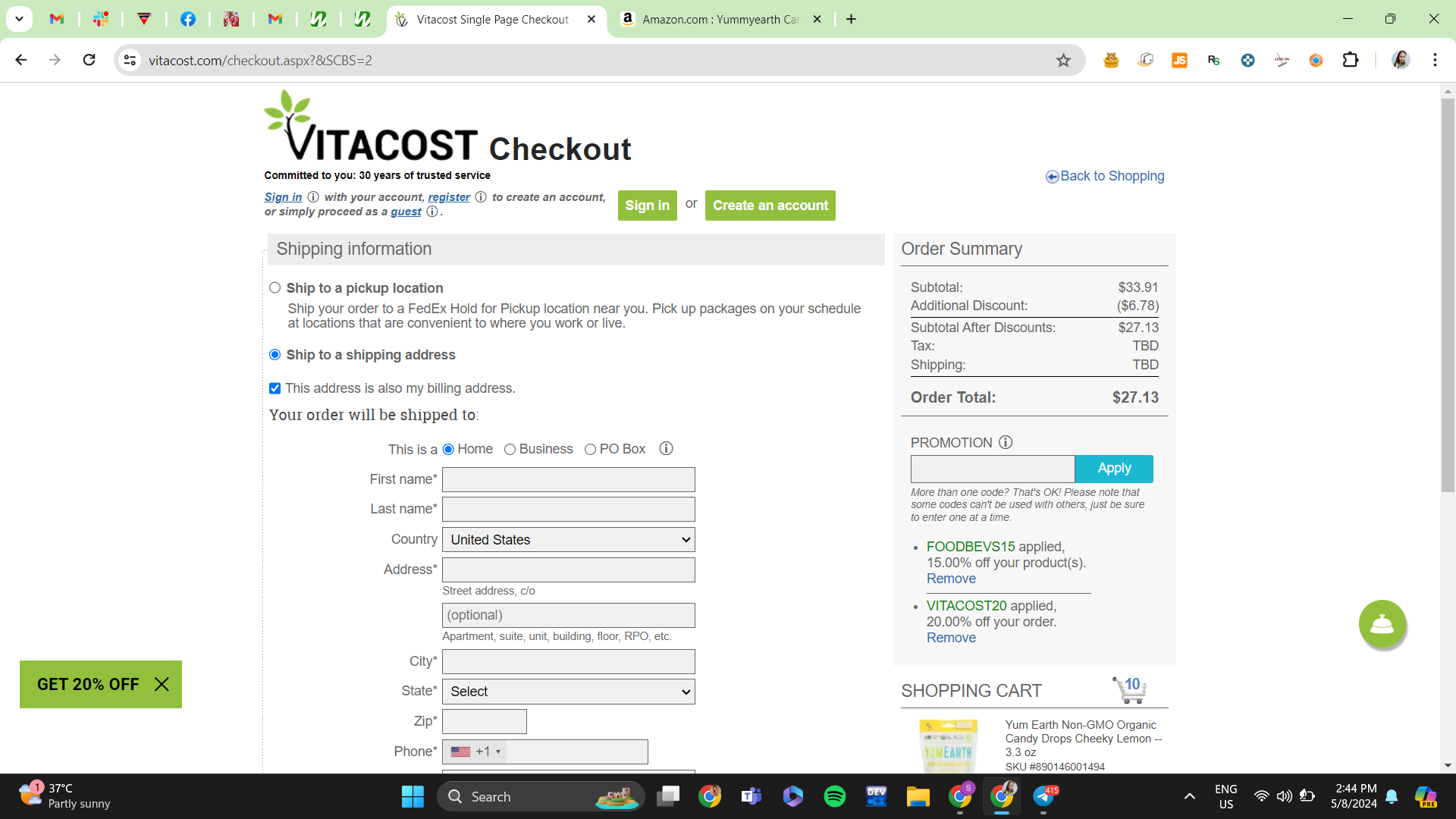
Task: Reload the Vitacost checkout page
Action: coord(89,60)
